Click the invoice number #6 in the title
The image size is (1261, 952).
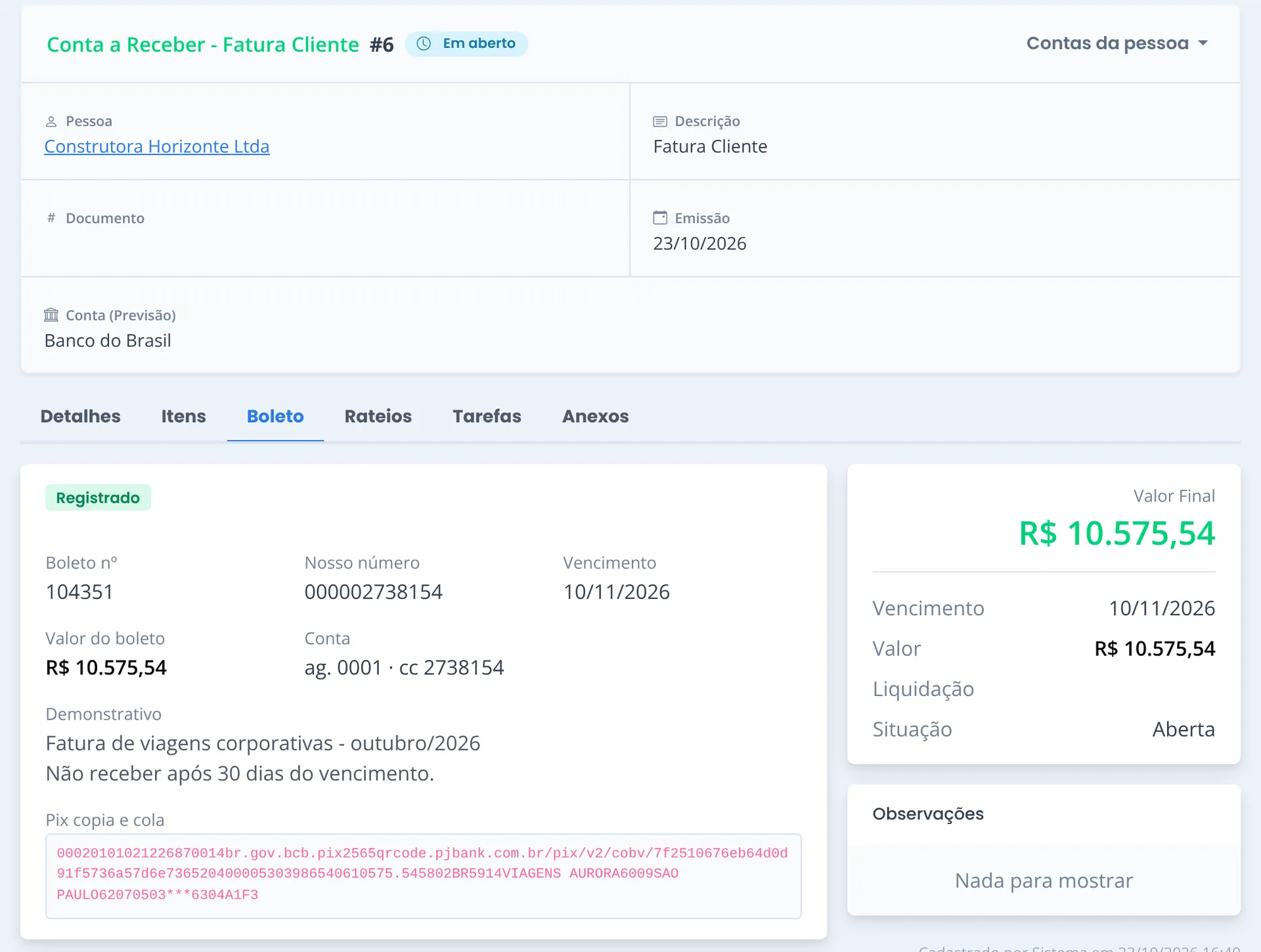(382, 45)
